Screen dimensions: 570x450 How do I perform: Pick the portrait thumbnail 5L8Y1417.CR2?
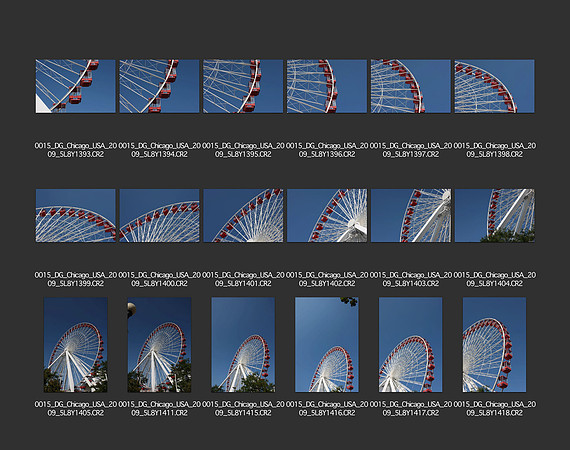pyautogui.click(x=411, y=345)
